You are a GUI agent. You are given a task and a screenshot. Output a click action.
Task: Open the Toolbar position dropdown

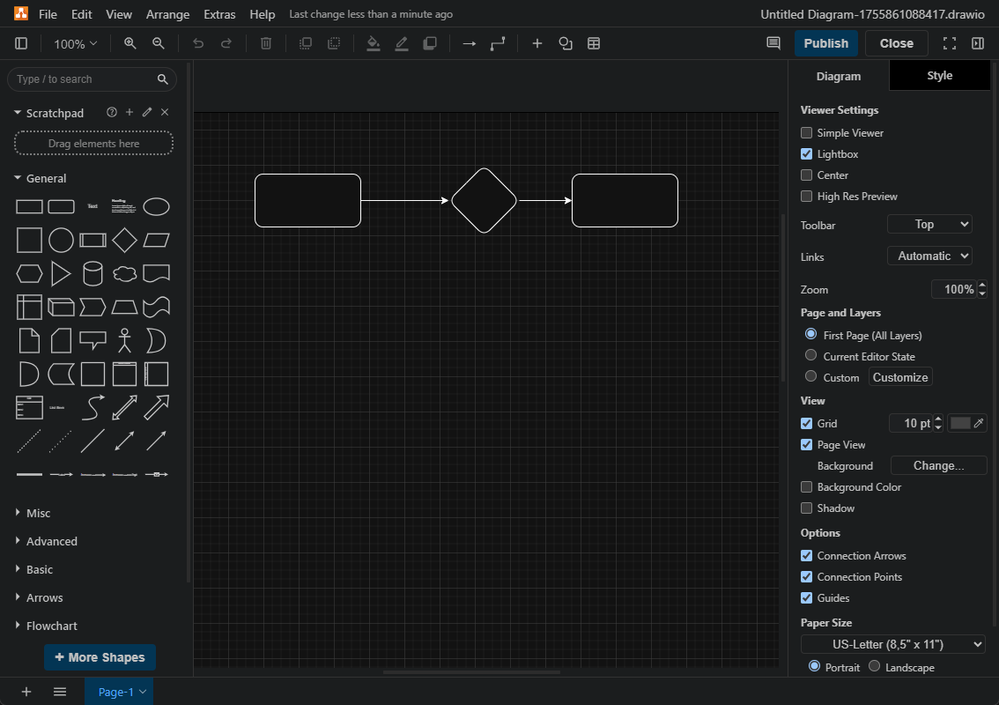pos(929,225)
